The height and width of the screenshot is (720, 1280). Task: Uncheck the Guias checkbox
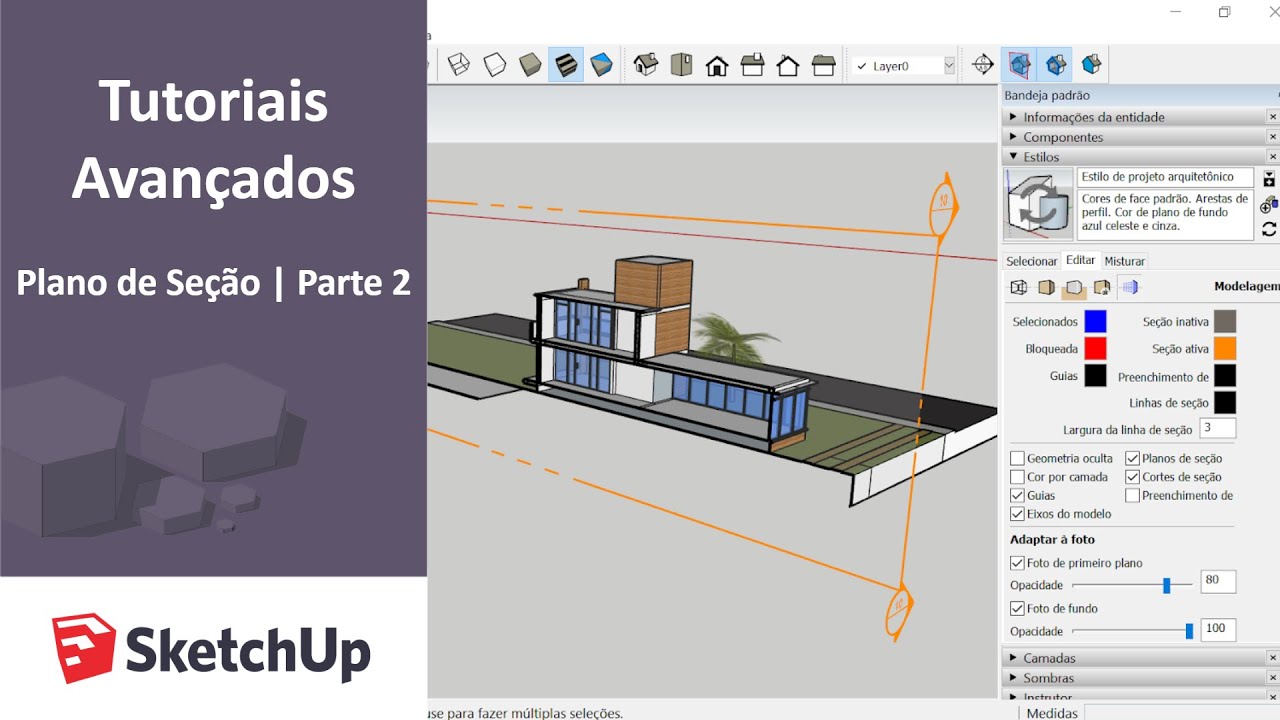pyautogui.click(x=1017, y=495)
